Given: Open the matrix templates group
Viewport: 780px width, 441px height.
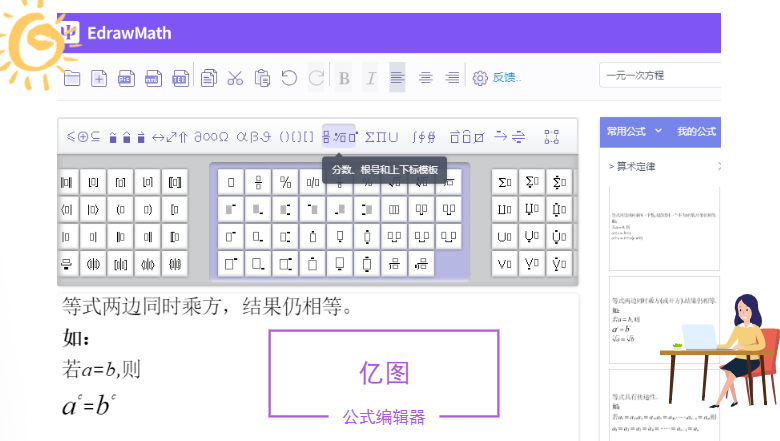Looking at the screenshot, I should (x=552, y=137).
